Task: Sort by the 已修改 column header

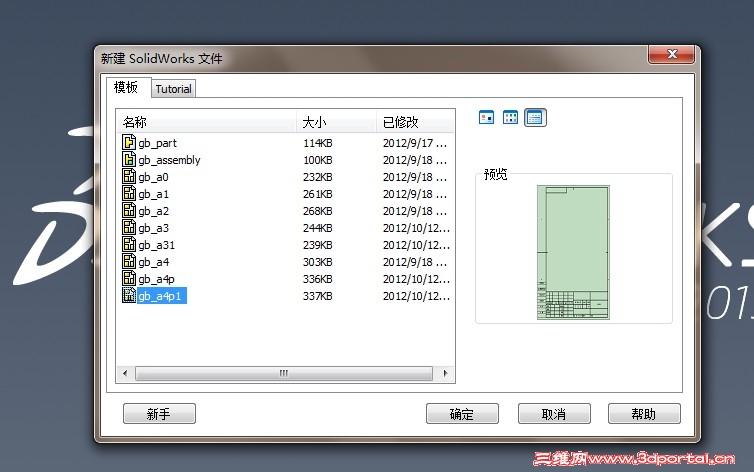Action: coord(415,122)
